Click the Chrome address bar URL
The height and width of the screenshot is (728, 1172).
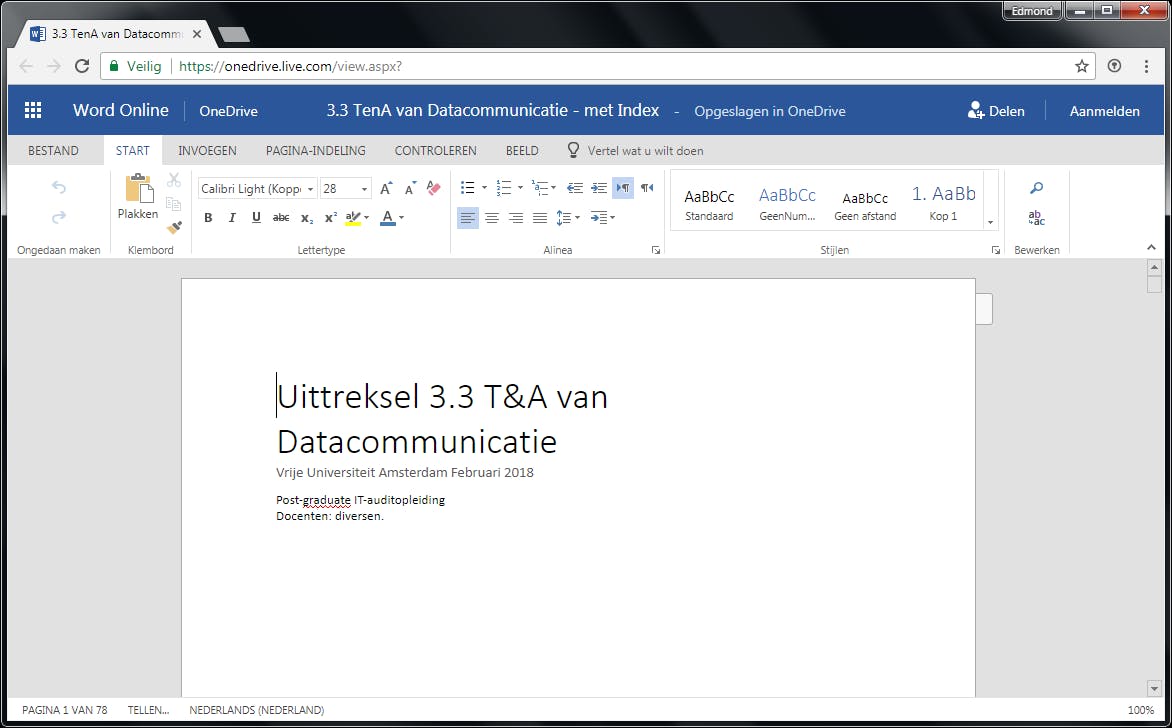point(291,66)
